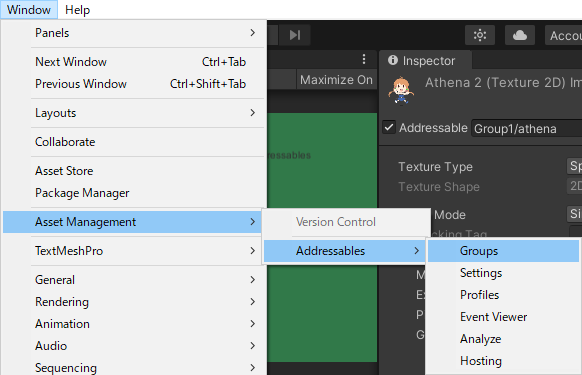Expand the Audio submenu
Screen dimensions: 582x375
(135, 346)
